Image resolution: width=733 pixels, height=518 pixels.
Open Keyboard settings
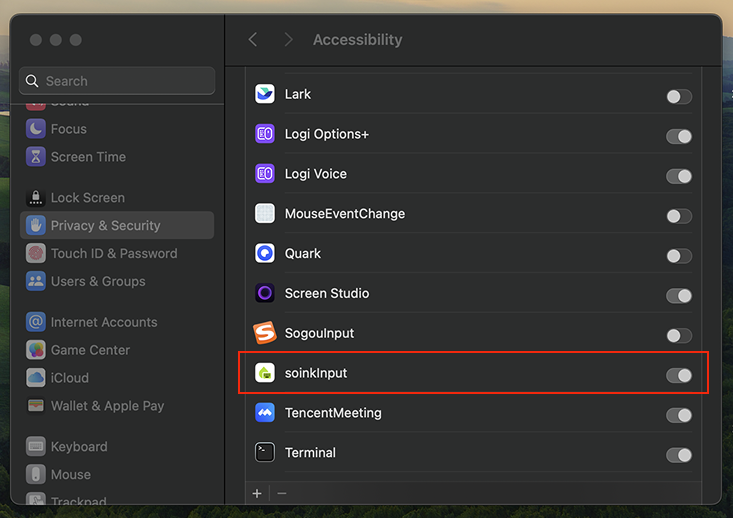pyautogui.click(x=117, y=446)
